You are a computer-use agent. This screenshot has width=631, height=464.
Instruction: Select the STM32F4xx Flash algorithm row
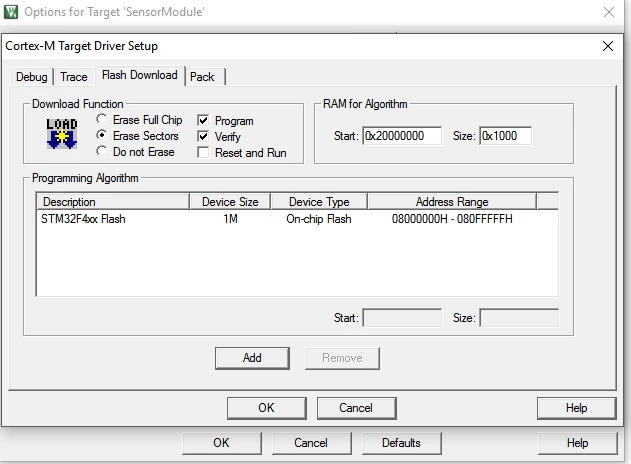(297, 219)
